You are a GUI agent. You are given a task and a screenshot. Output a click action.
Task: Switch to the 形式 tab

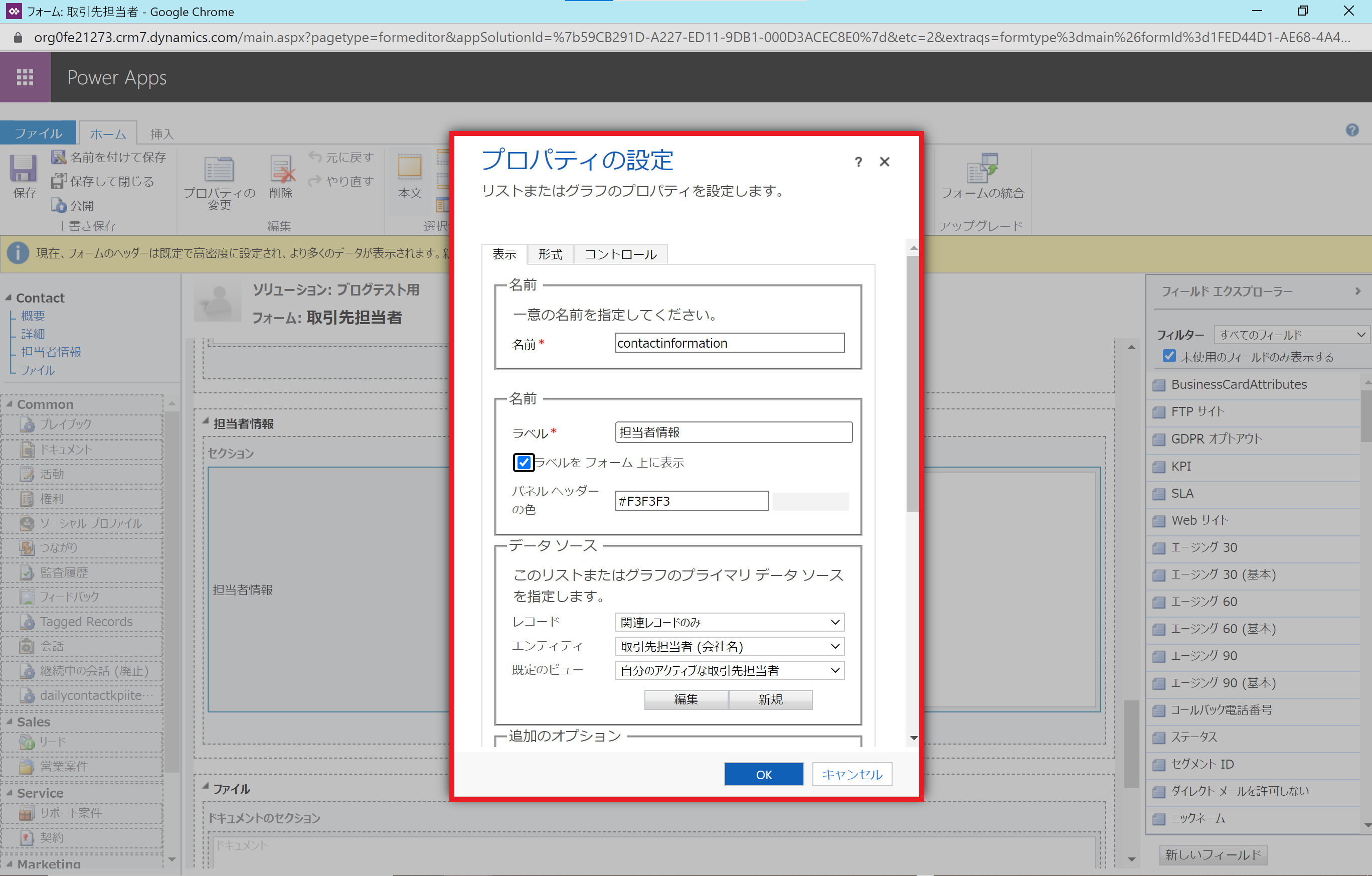coord(550,254)
